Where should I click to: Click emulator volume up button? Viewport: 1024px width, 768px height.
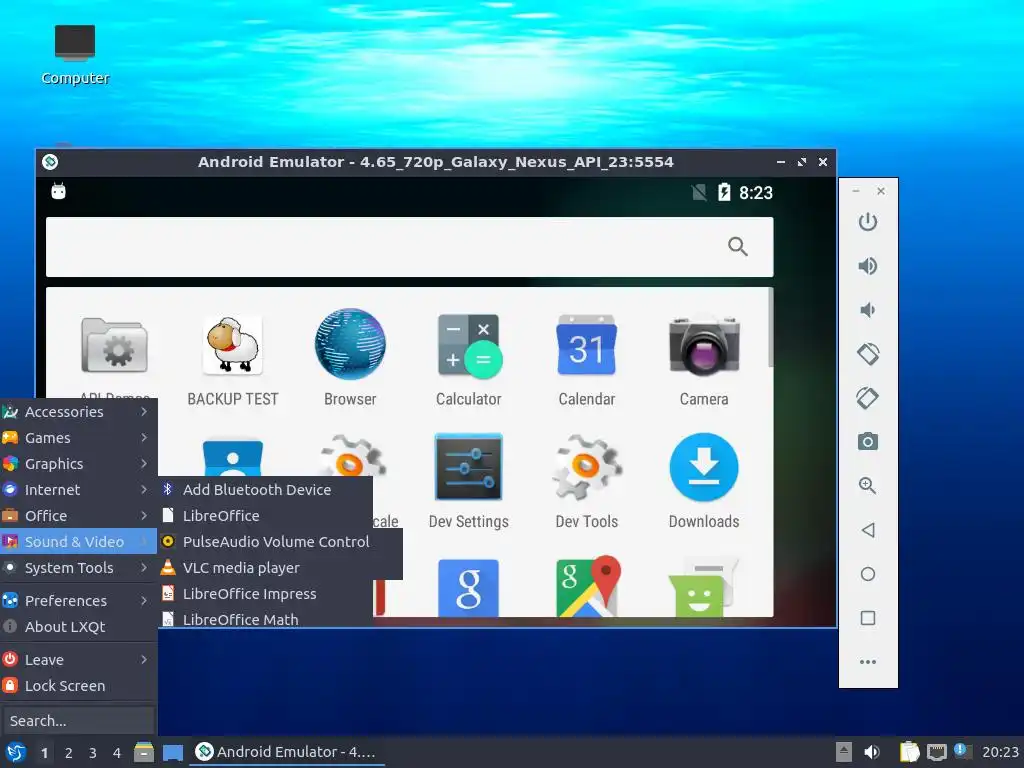pyautogui.click(x=868, y=266)
